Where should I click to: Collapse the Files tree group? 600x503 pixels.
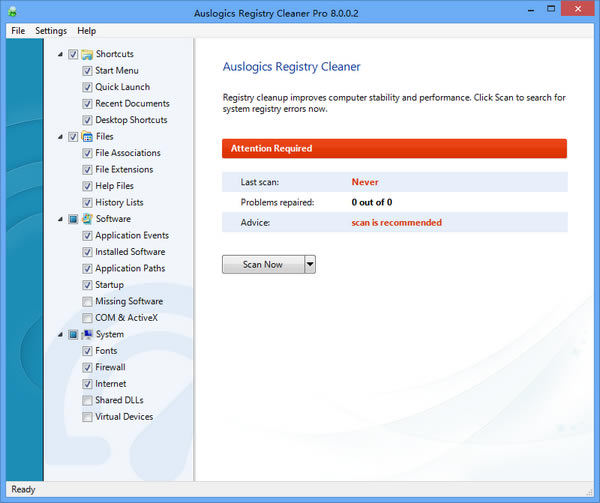click(60, 137)
